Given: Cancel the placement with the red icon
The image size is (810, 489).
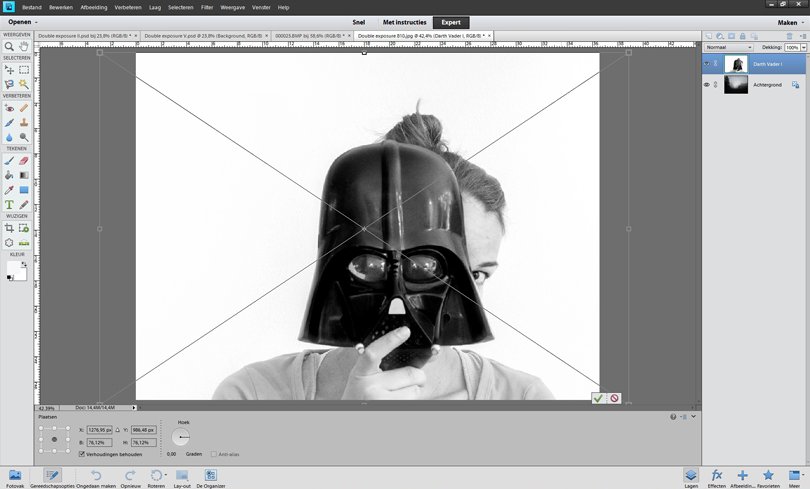Looking at the screenshot, I should 614,398.
